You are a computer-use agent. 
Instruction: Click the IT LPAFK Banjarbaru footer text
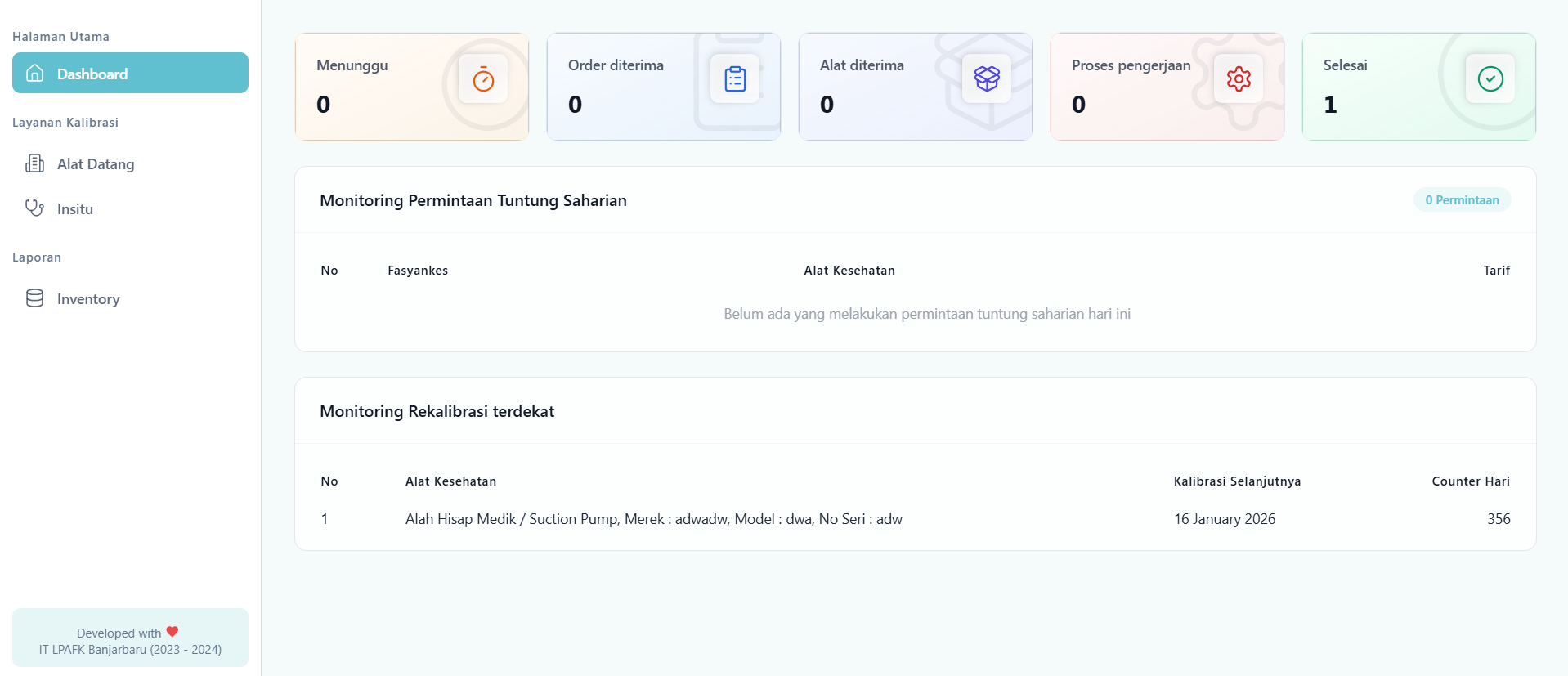coord(130,650)
